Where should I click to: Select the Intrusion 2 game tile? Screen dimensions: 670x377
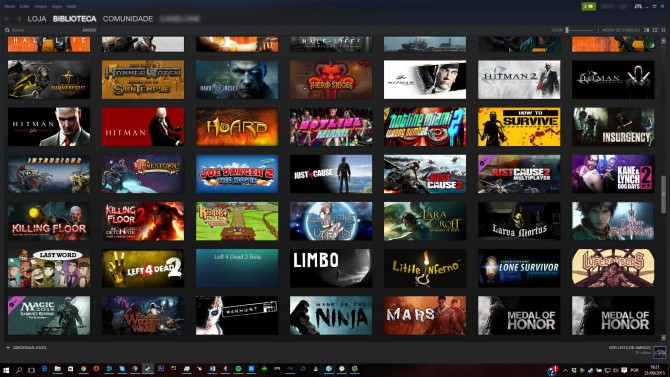pos(49,174)
